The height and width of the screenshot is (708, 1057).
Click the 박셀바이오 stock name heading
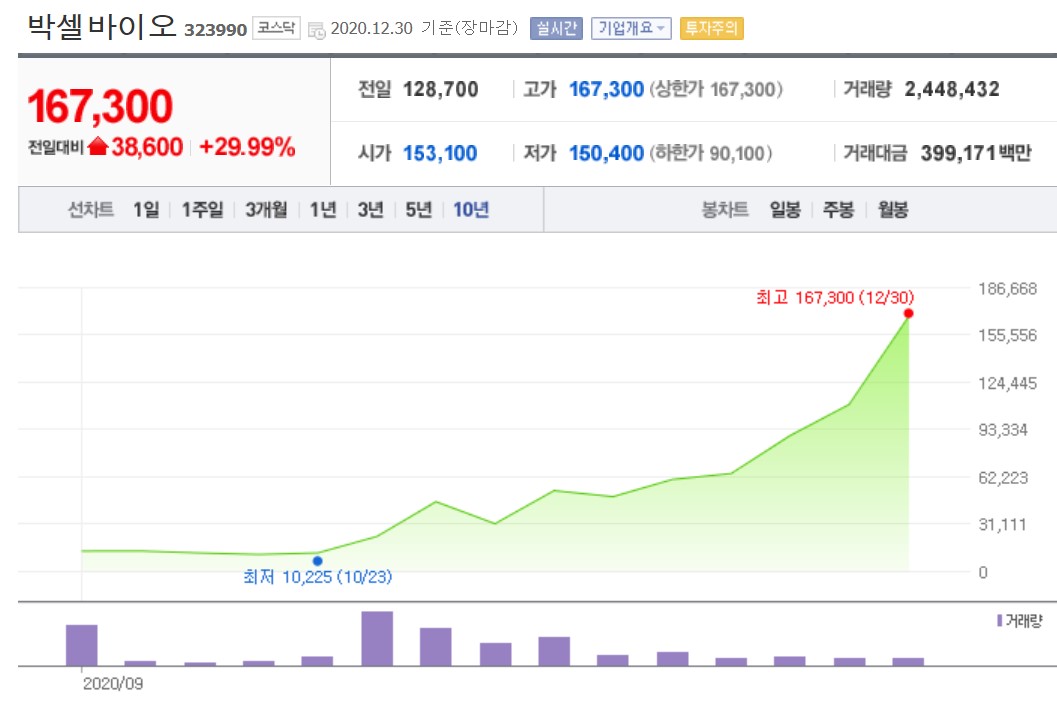tap(102, 27)
